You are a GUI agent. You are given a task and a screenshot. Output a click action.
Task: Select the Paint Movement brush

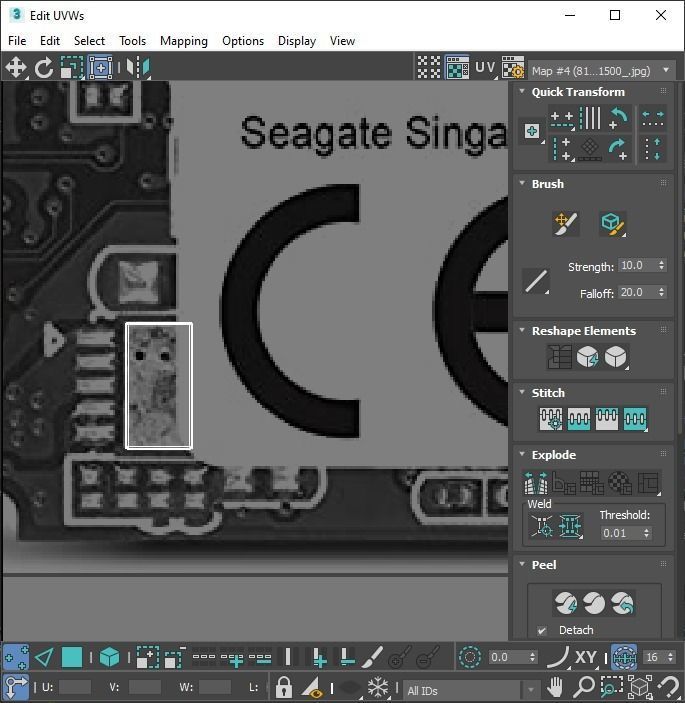click(566, 224)
